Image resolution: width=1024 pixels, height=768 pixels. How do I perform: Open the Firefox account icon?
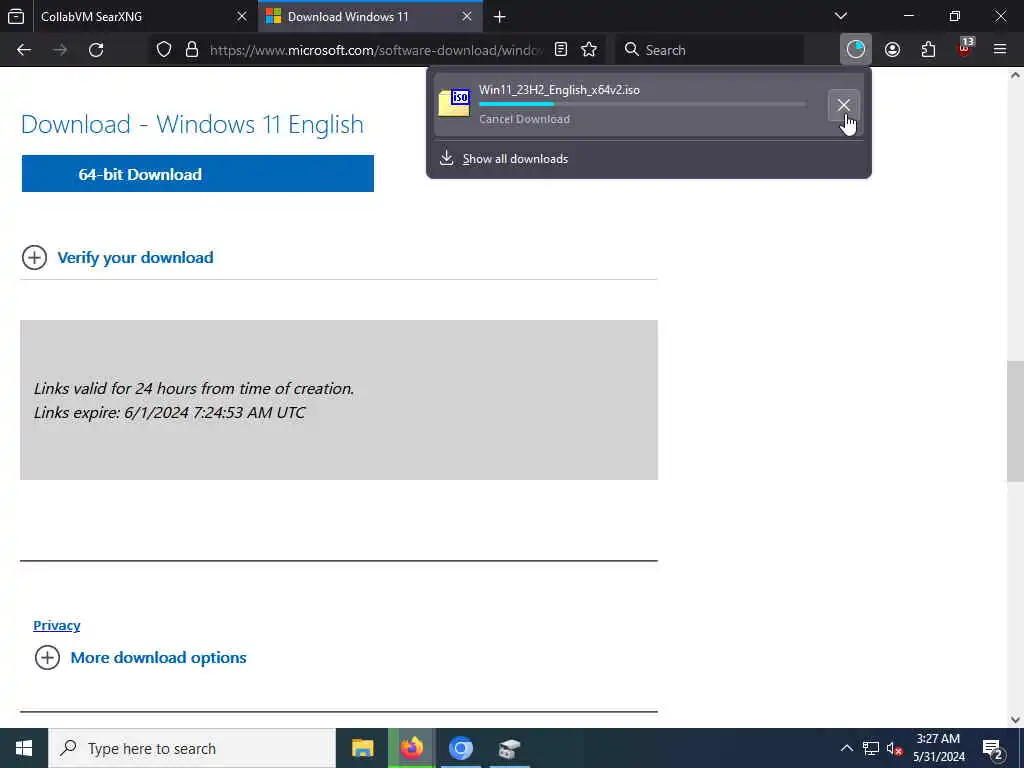coord(892,50)
